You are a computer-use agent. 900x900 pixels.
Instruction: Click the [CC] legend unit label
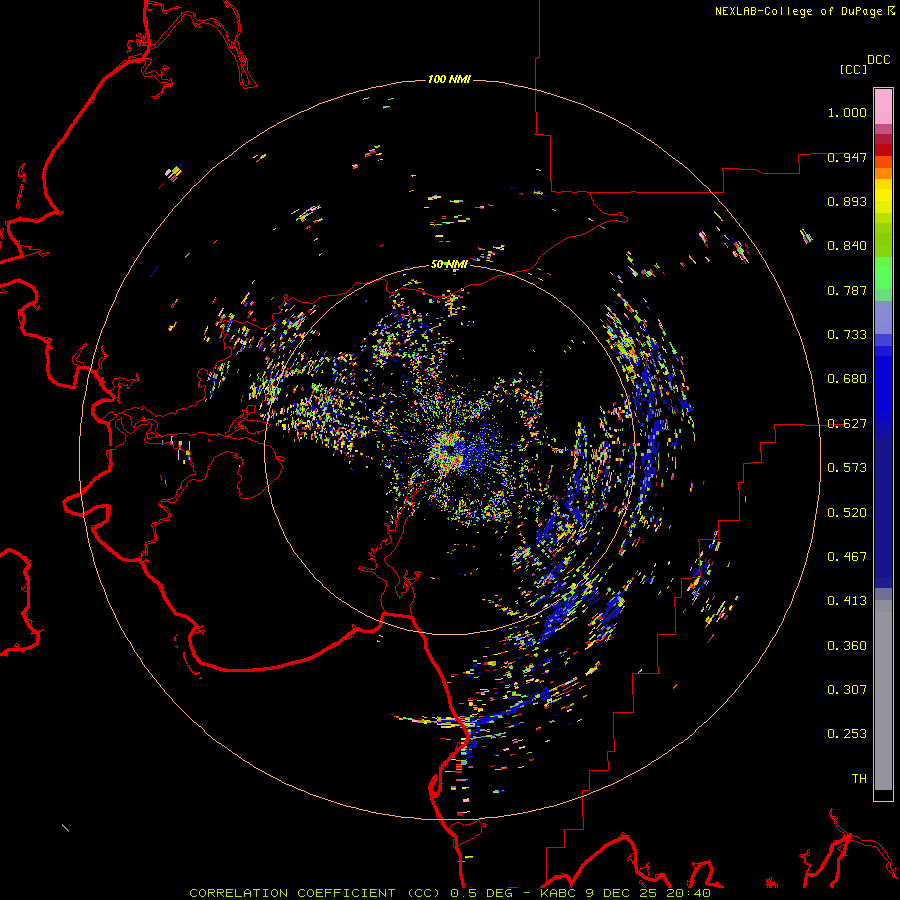[x=853, y=69]
